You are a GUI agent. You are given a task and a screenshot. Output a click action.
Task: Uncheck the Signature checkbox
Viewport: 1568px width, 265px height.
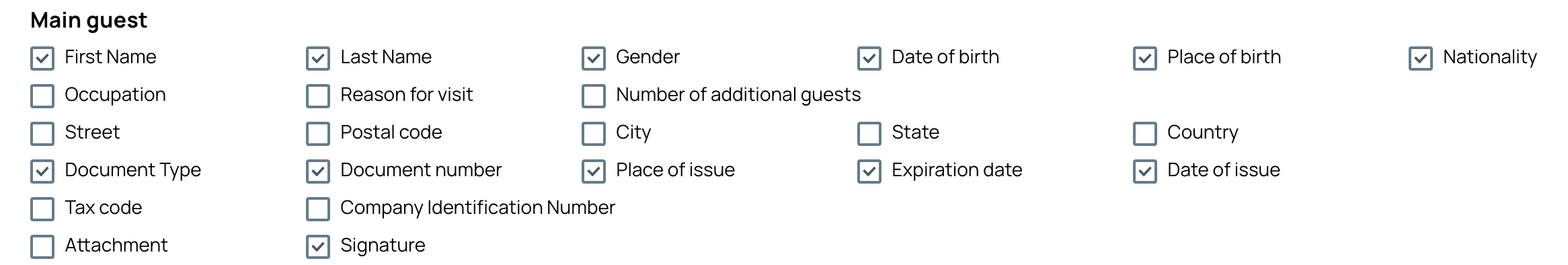[x=318, y=247]
